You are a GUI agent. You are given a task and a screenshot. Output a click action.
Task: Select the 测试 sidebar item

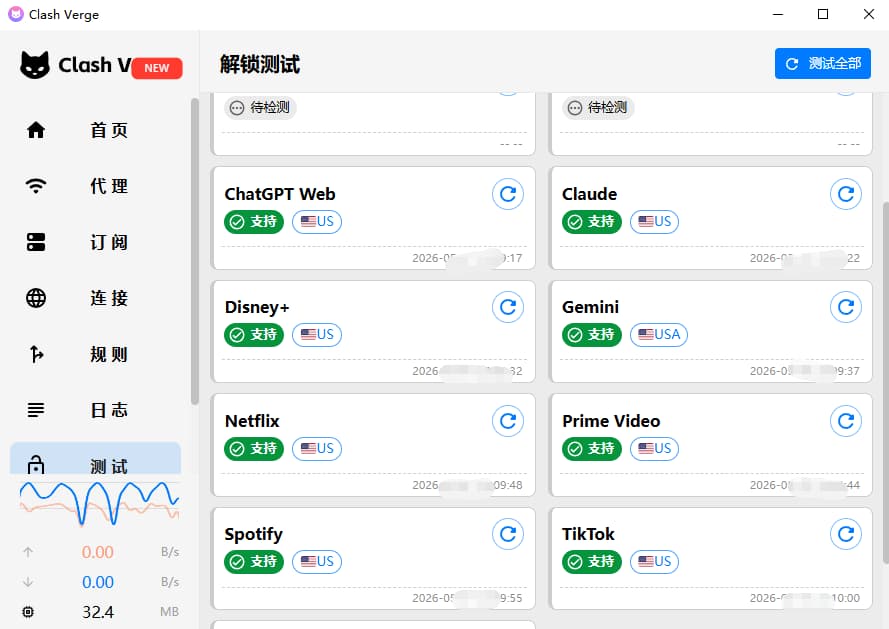pyautogui.click(x=95, y=458)
